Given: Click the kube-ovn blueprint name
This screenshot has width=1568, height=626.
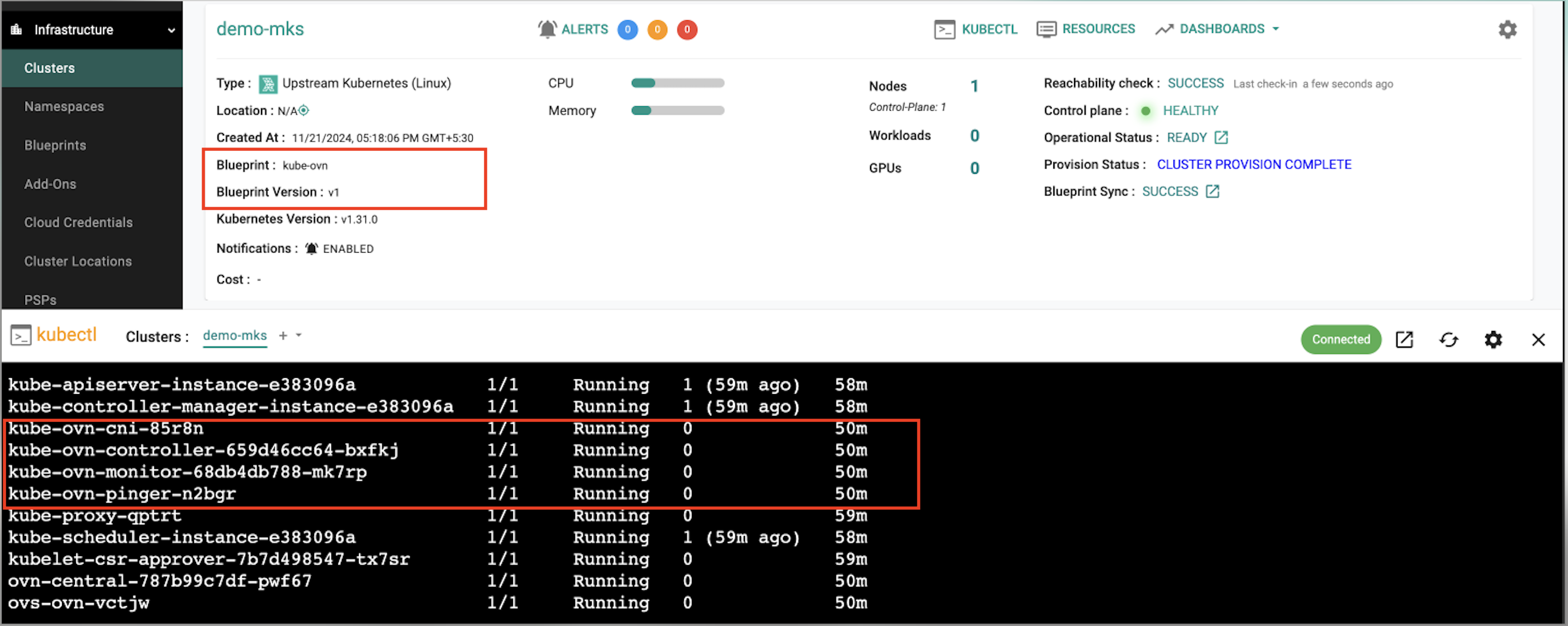Looking at the screenshot, I should [x=305, y=165].
